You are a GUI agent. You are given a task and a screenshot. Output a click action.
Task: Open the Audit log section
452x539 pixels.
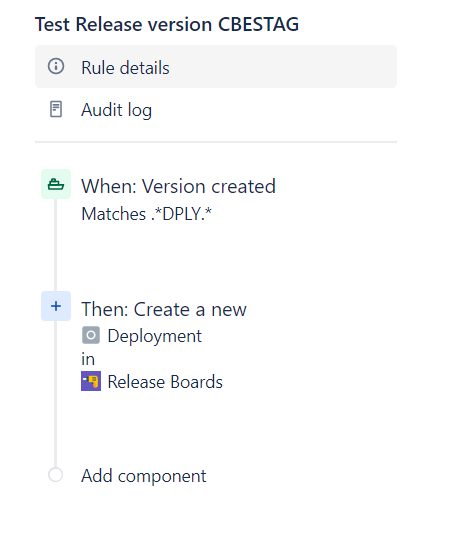(x=216, y=110)
